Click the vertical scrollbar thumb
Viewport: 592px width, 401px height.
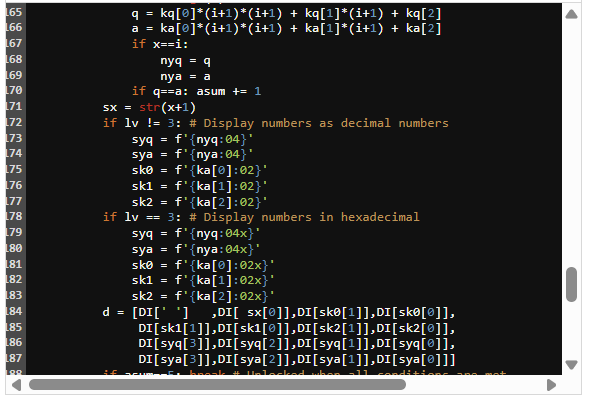pyautogui.click(x=571, y=284)
